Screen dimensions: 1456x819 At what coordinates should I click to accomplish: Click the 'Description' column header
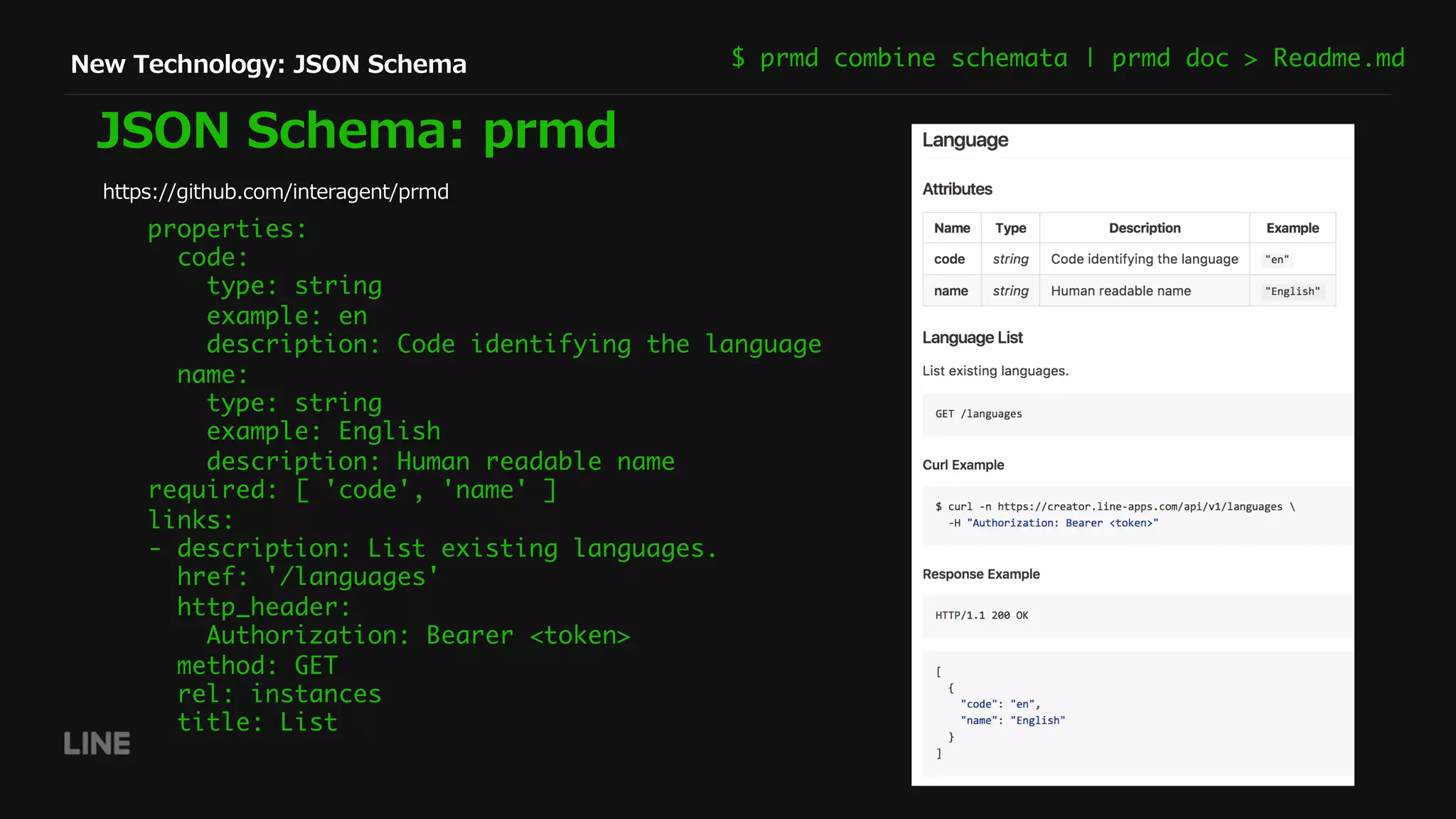coord(1145,228)
